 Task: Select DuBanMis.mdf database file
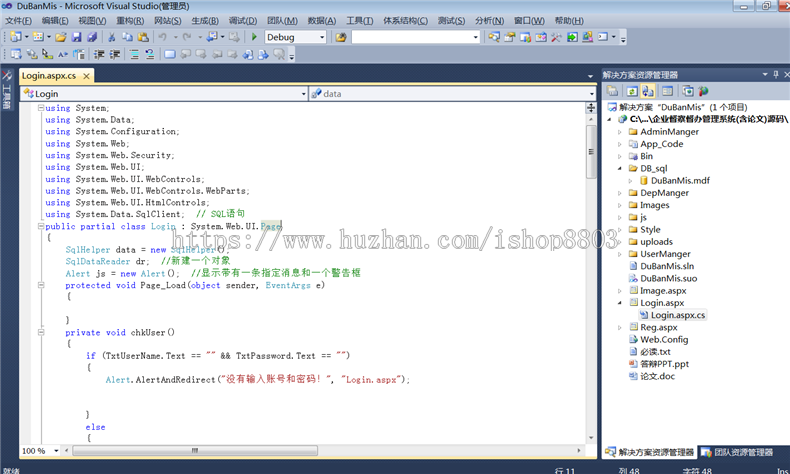pyautogui.click(x=680, y=180)
